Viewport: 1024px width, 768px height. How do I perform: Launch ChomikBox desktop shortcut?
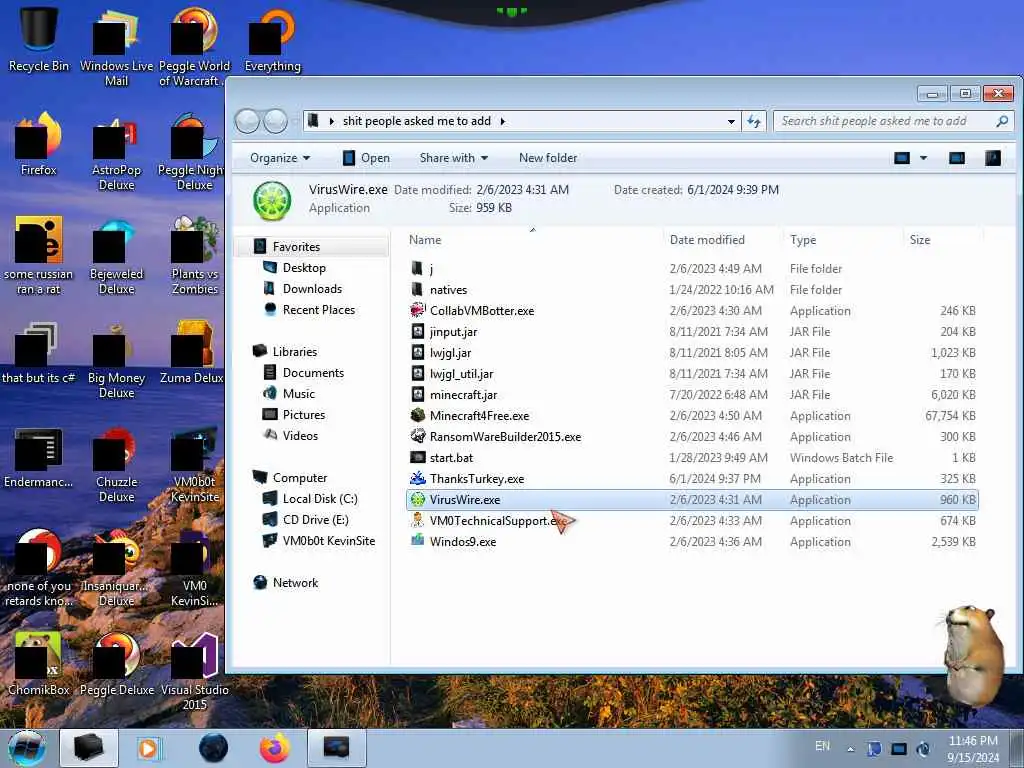(39, 663)
